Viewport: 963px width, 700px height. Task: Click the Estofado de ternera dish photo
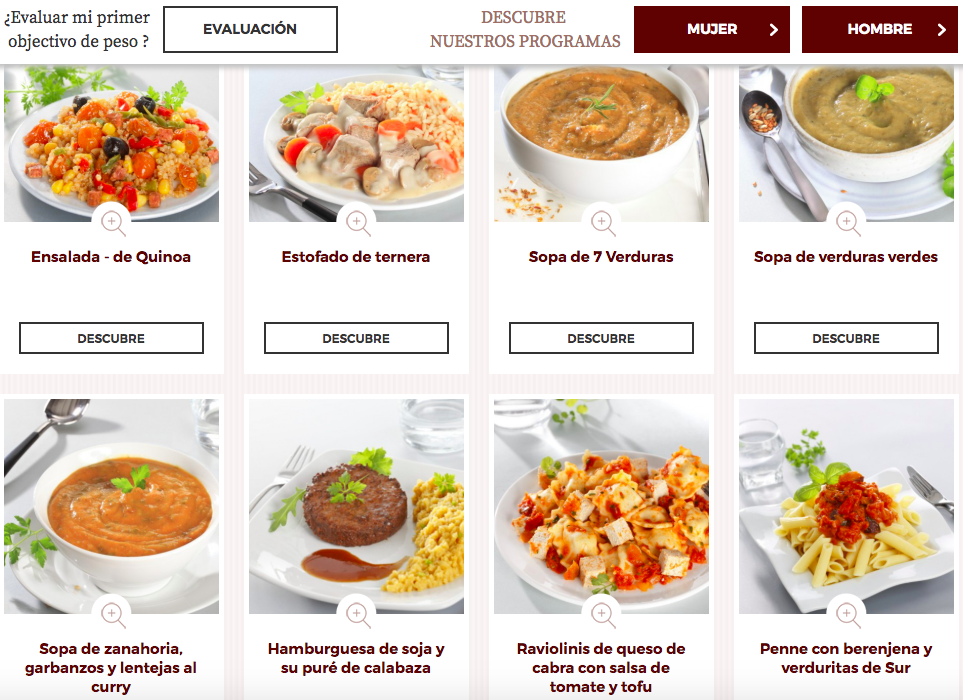(x=356, y=143)
